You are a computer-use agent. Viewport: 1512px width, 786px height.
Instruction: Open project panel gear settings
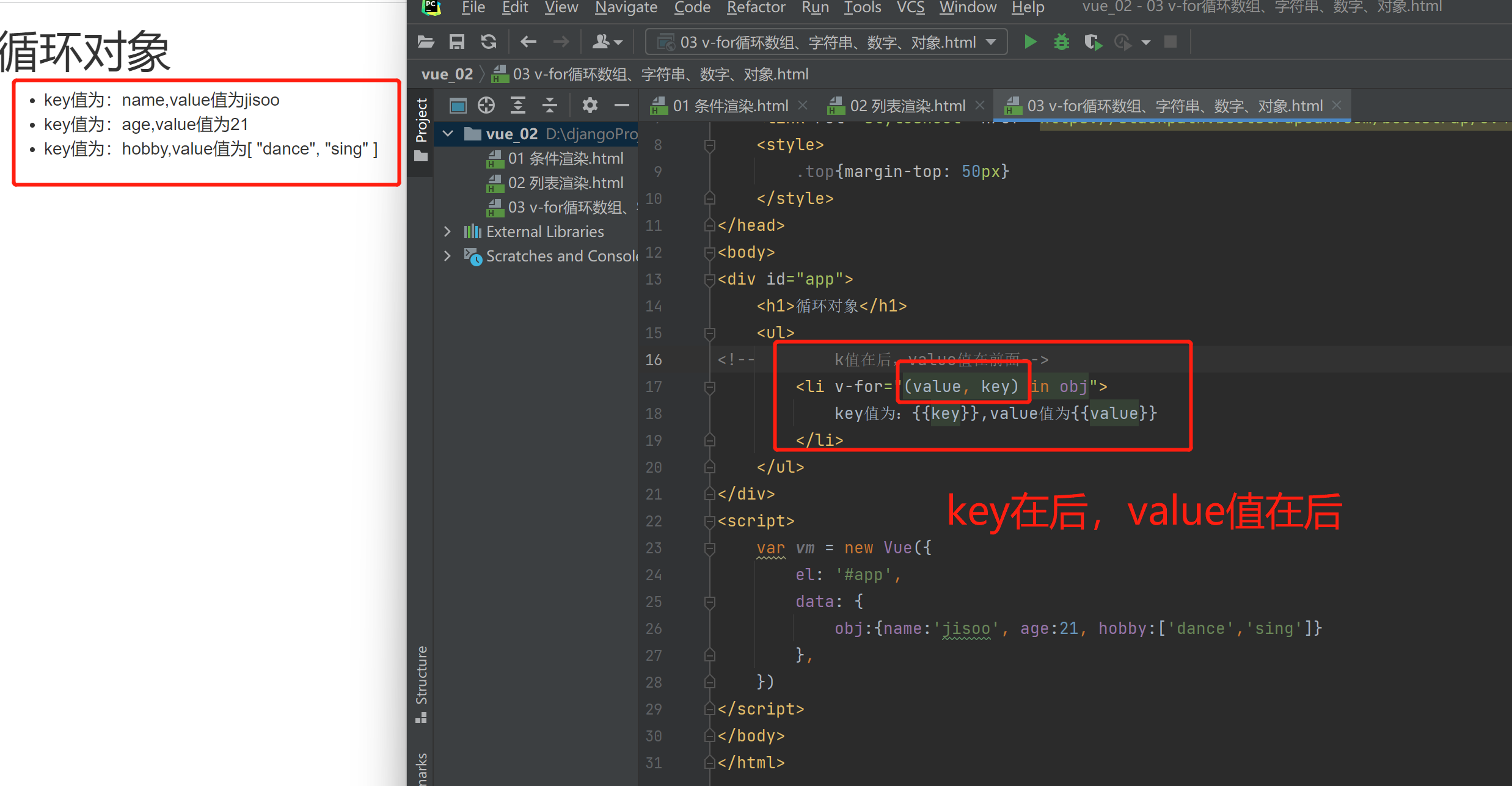[x=590, y=106]
